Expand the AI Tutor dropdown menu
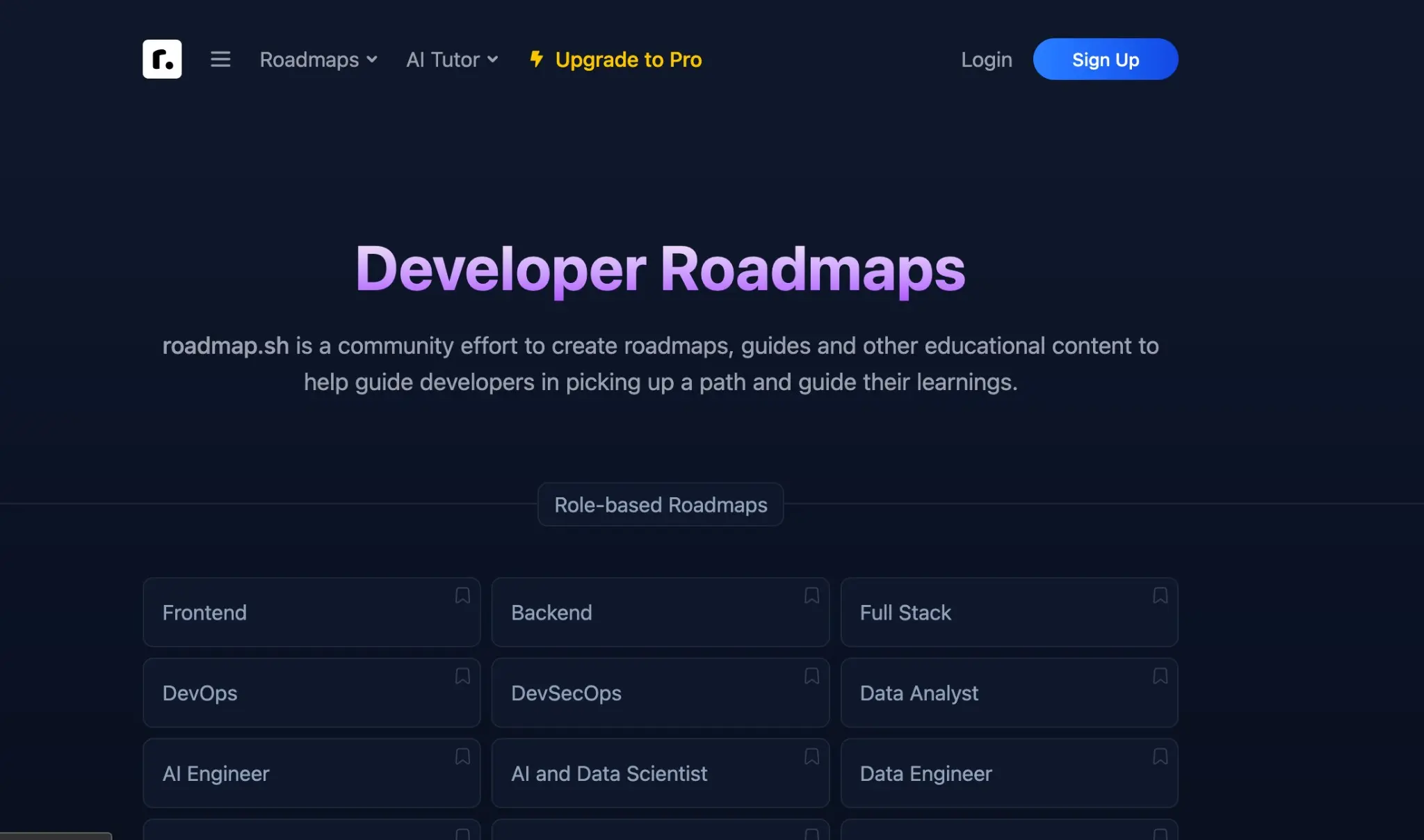Screen dimensions: 1424x840 click(452, 60)
